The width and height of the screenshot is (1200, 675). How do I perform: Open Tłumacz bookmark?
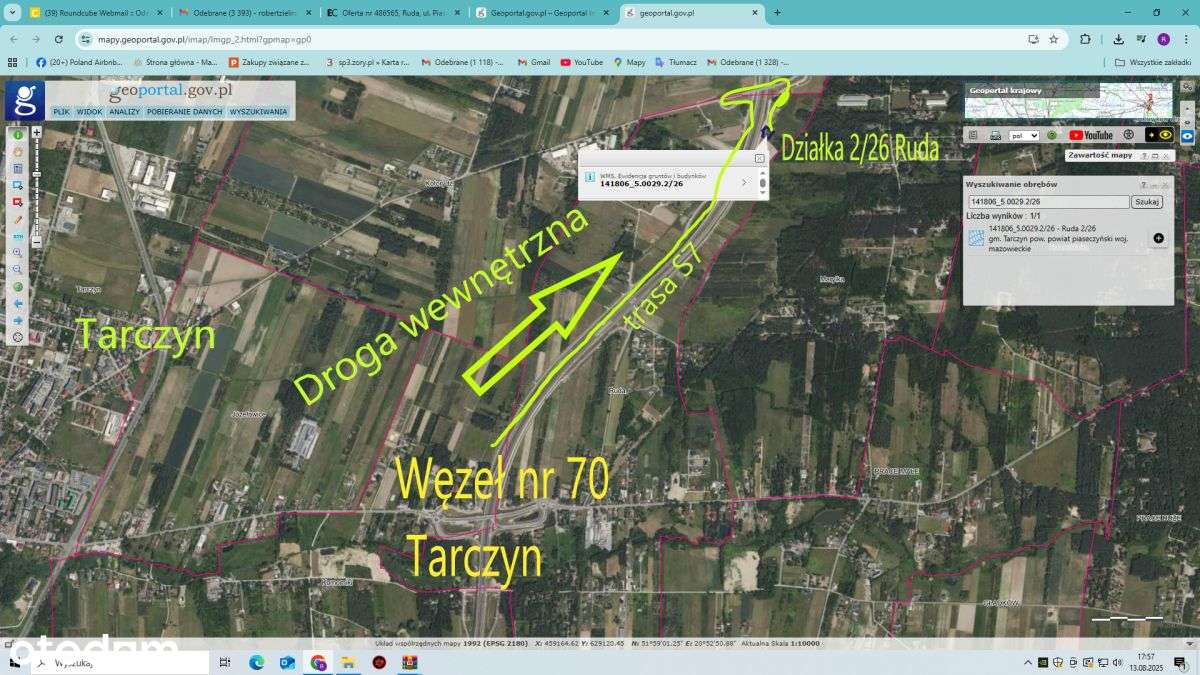point(675,62)
